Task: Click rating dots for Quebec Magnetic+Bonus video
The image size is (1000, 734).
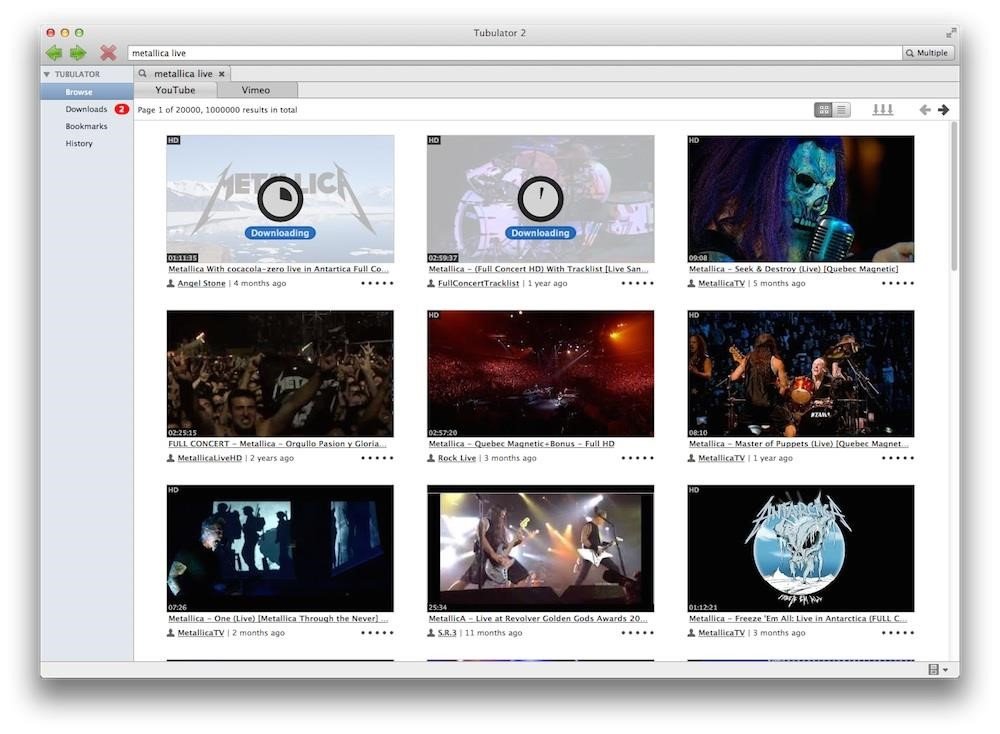Action: coord(637,458)
